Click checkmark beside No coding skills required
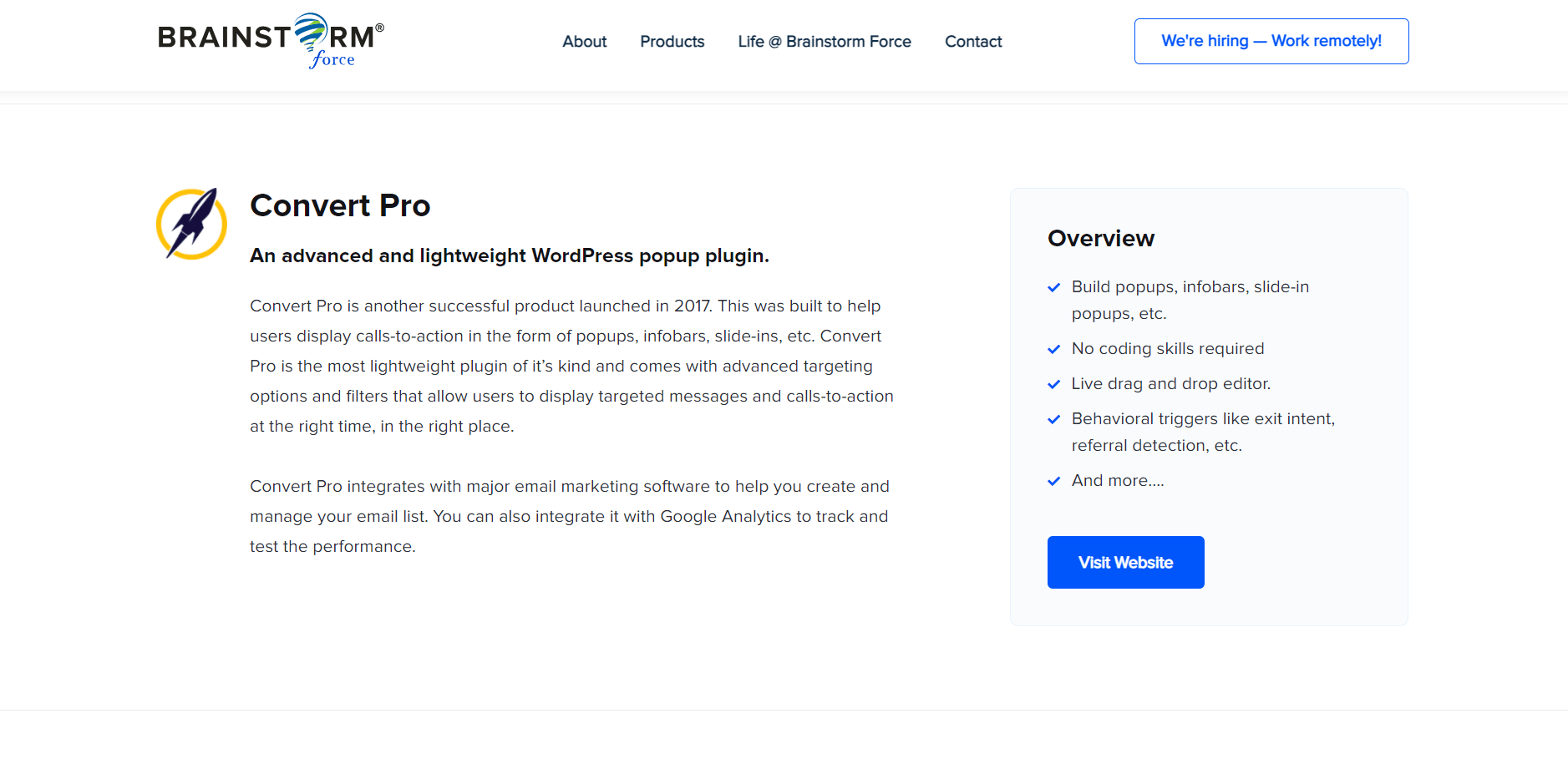Viewport: 1568px width, 769px height. [x=1054, y=349]
